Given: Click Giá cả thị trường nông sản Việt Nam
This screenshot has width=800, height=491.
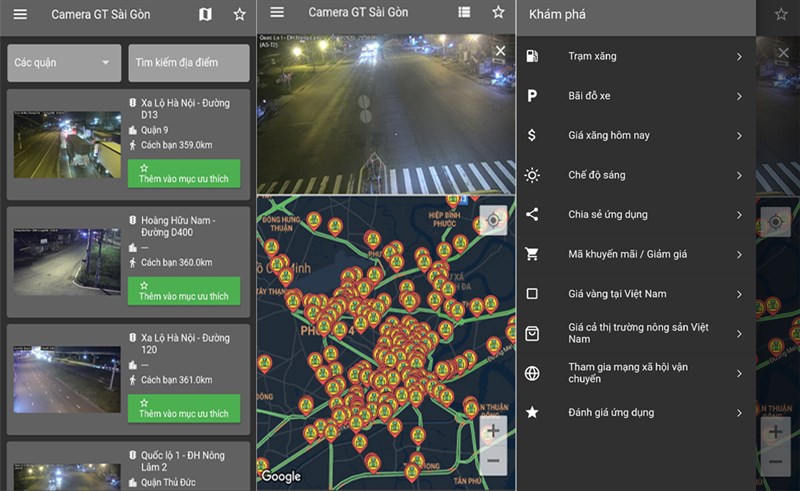Looking at the screenshot, I should [x=638, y=333].
